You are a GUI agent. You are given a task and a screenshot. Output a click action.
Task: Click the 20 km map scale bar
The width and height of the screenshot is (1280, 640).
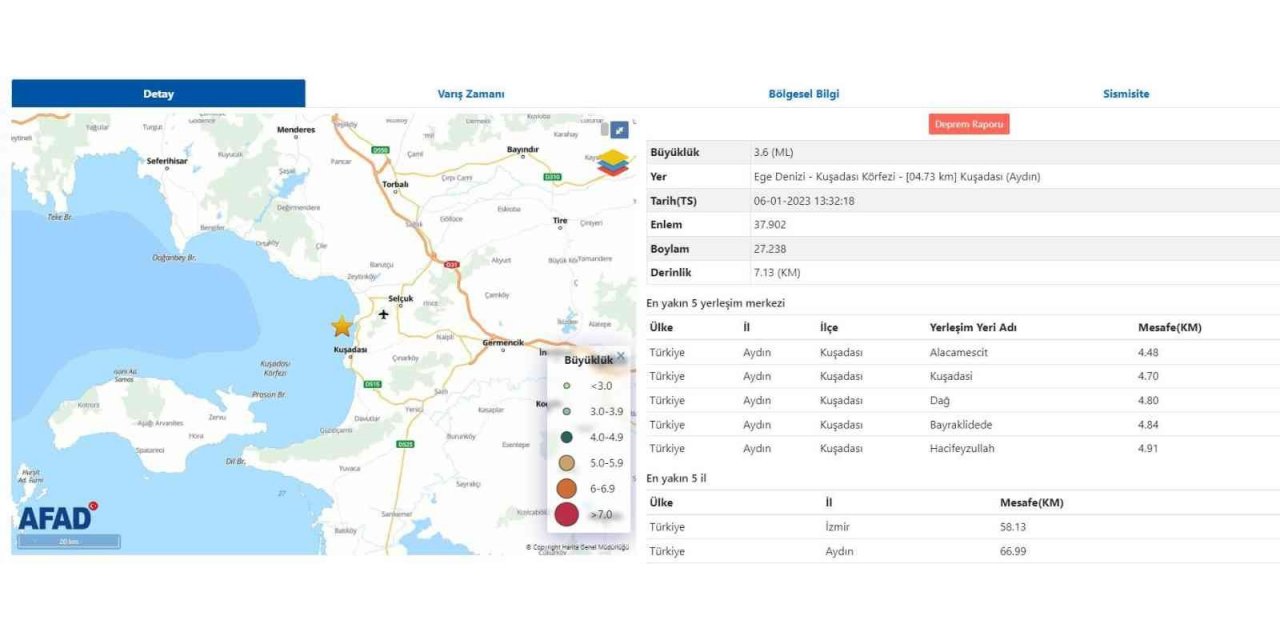pos(69,541)
